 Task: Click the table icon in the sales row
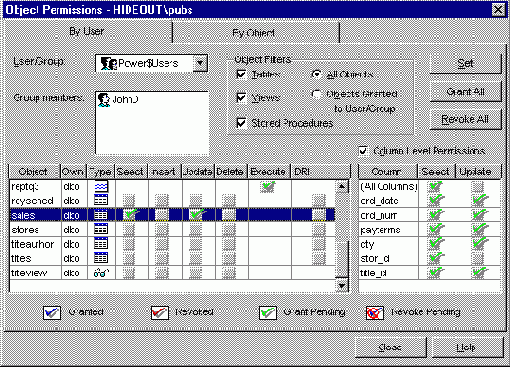pos(101,215)
